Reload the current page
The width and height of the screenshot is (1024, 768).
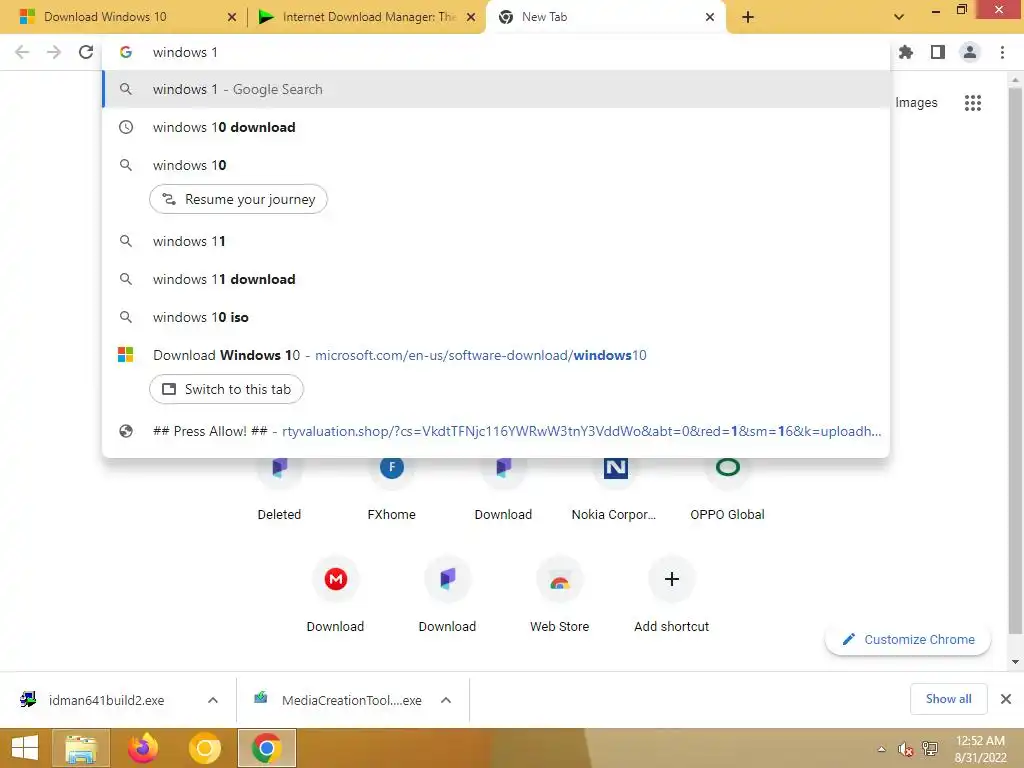[x=86, y=52]
